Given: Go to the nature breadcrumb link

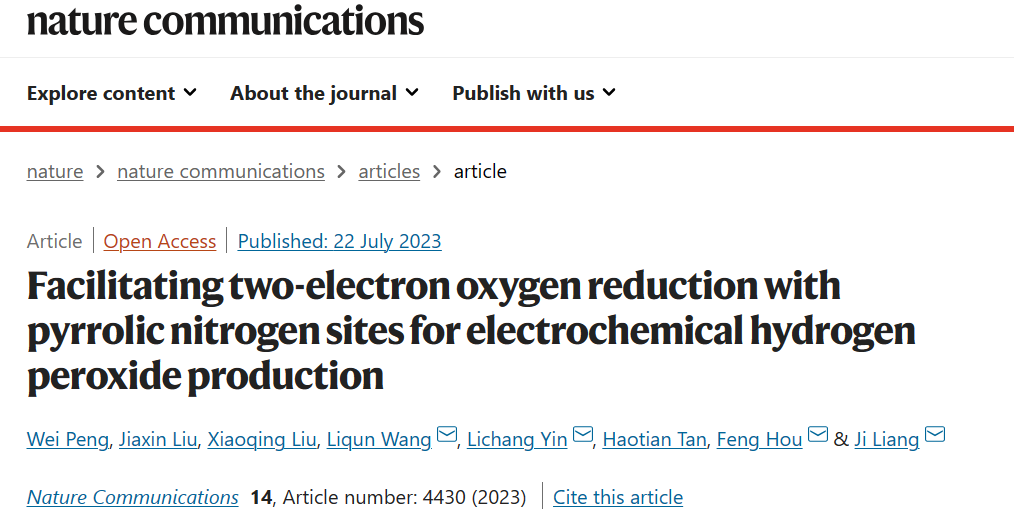Looking at the screenshot, I should [x=55, y=171].
